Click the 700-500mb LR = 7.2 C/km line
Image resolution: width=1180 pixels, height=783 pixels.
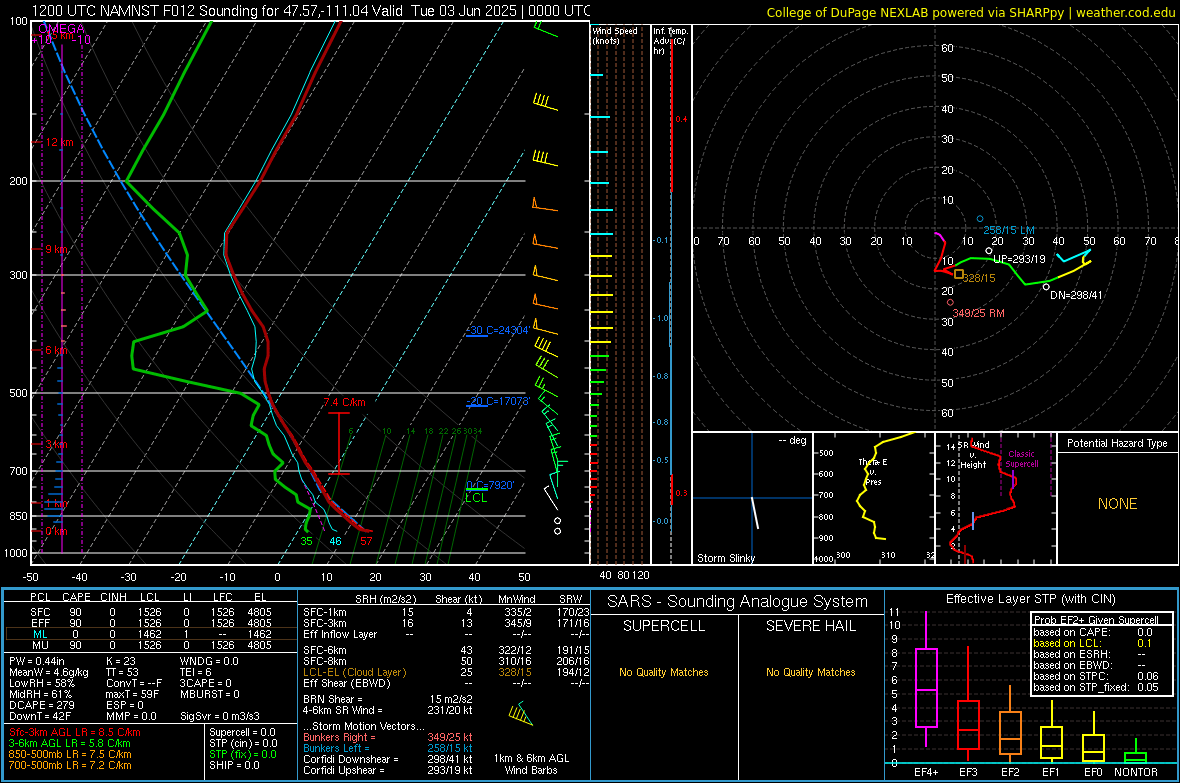70,765
